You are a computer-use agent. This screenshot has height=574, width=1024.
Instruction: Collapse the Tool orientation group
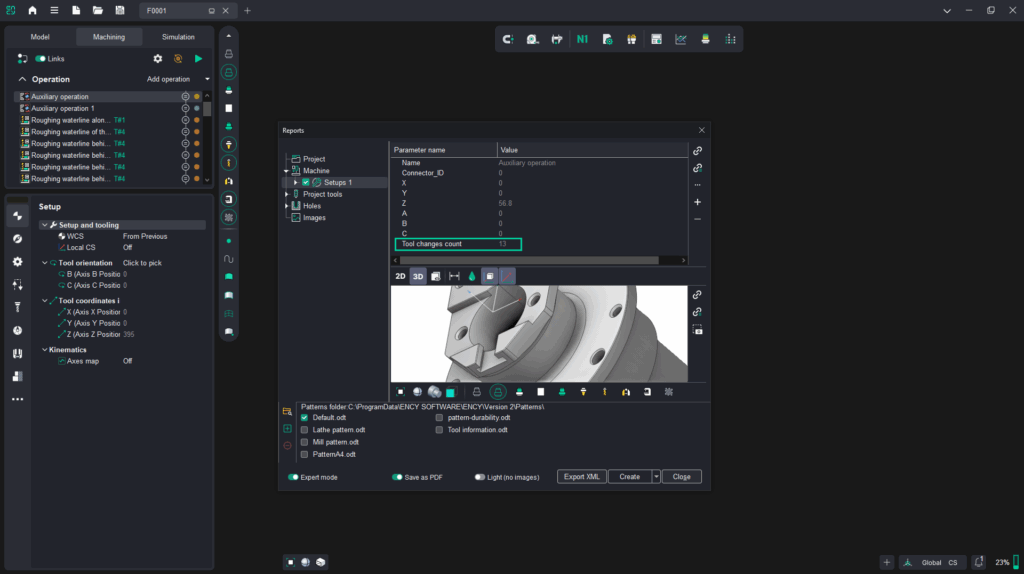(44, 263)
